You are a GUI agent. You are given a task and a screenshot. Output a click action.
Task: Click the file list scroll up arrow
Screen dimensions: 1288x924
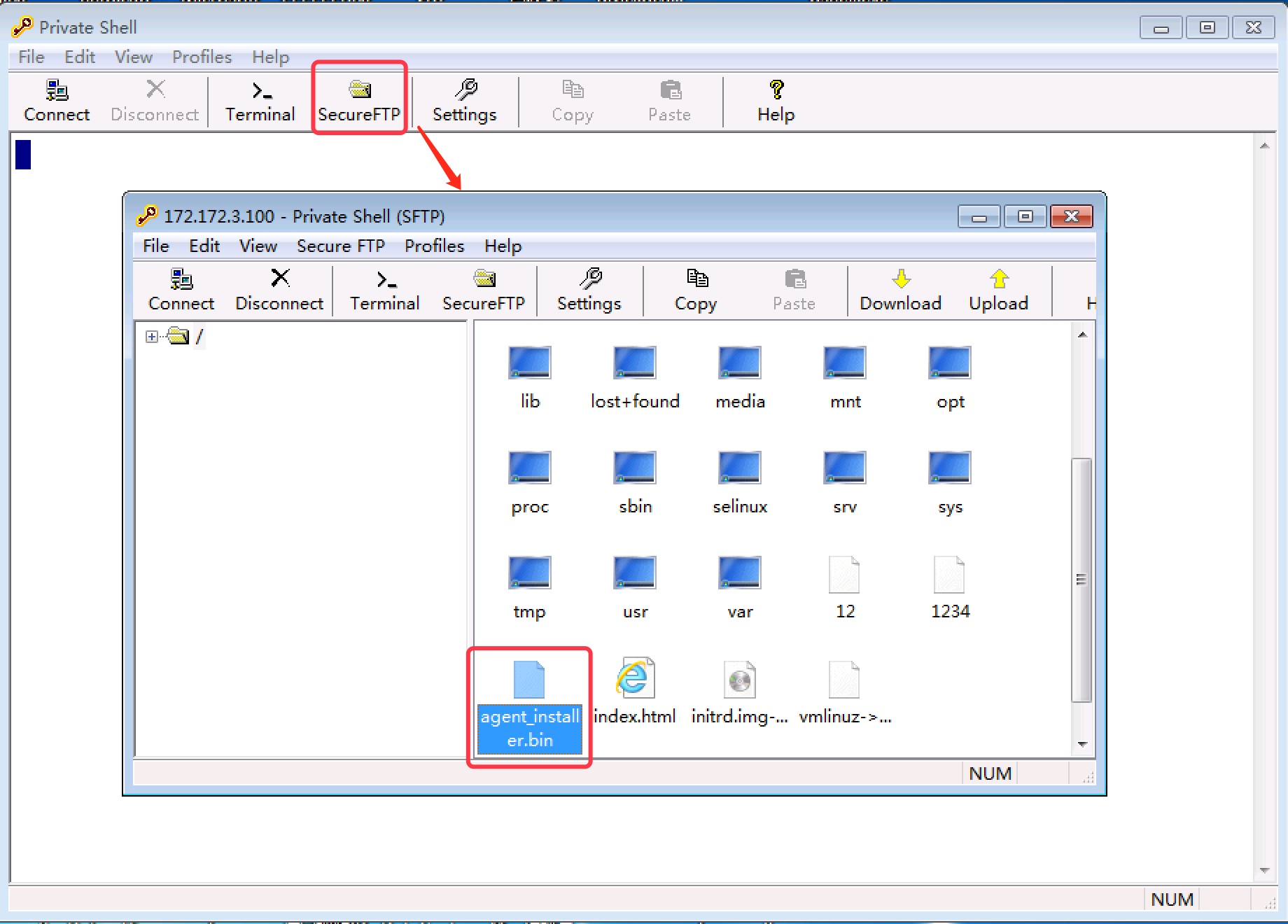pyautogui.click(x=1082, y=335)
